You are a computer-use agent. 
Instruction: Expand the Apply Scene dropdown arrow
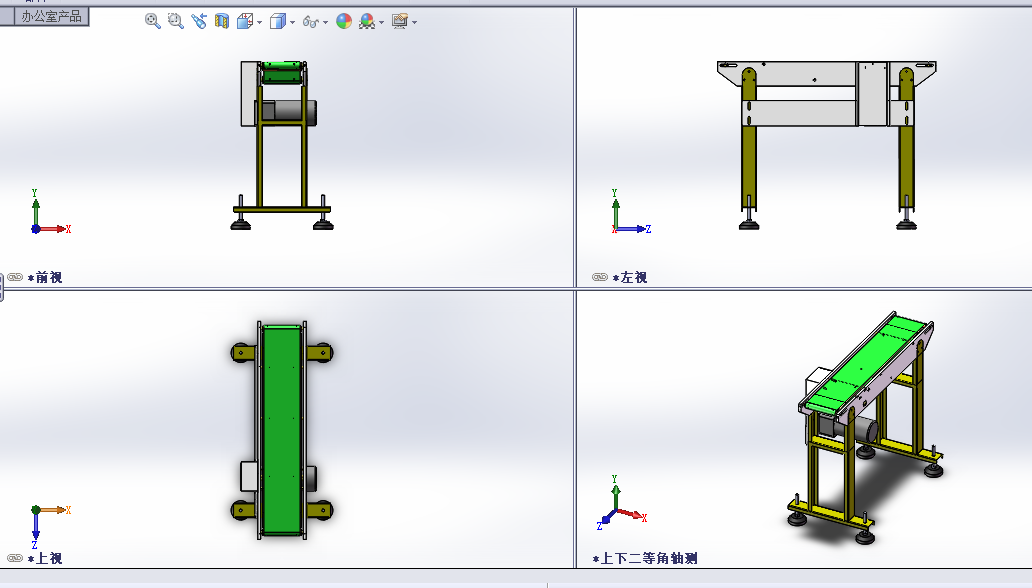pos(382,22)
